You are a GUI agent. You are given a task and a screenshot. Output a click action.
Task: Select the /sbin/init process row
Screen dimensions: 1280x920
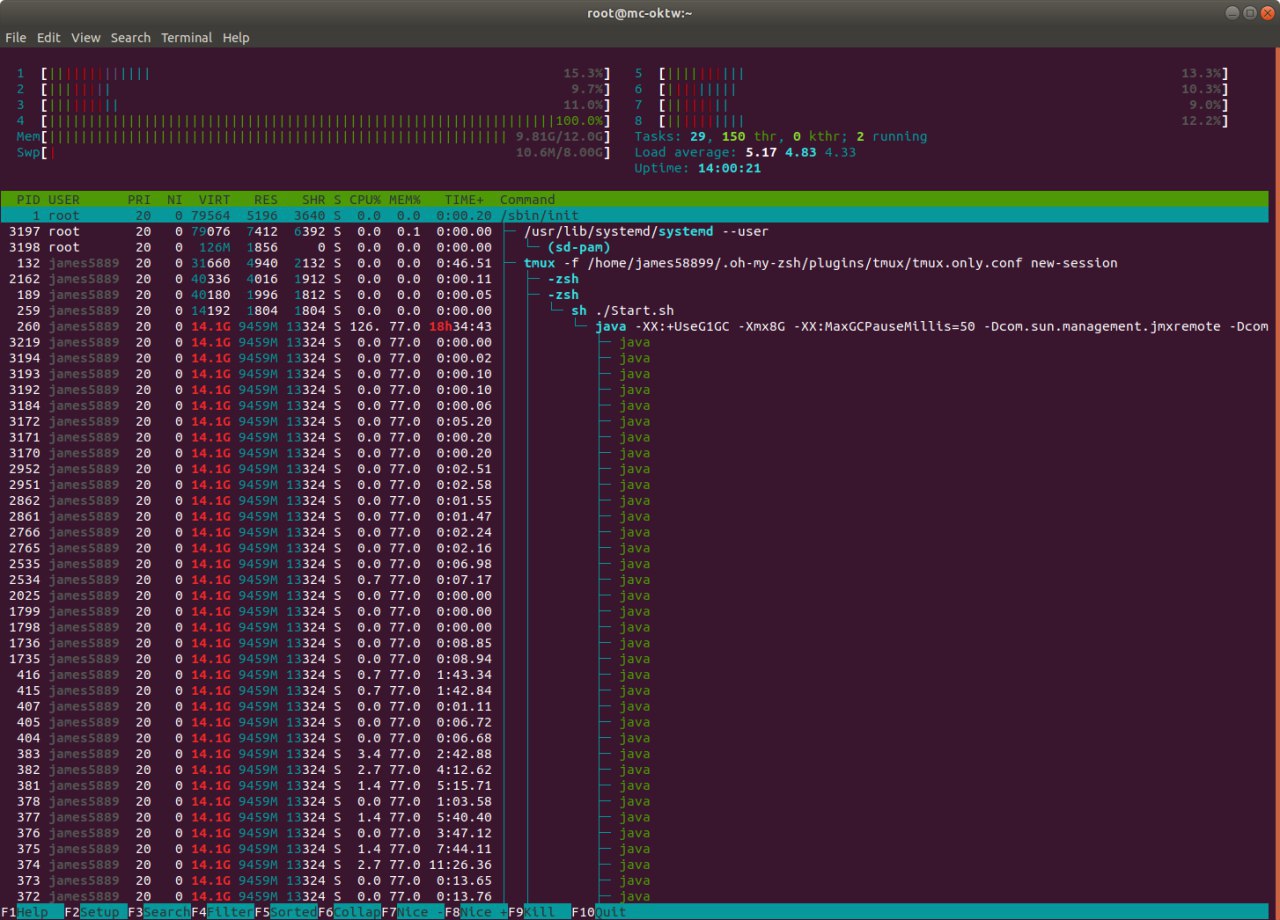634,215
